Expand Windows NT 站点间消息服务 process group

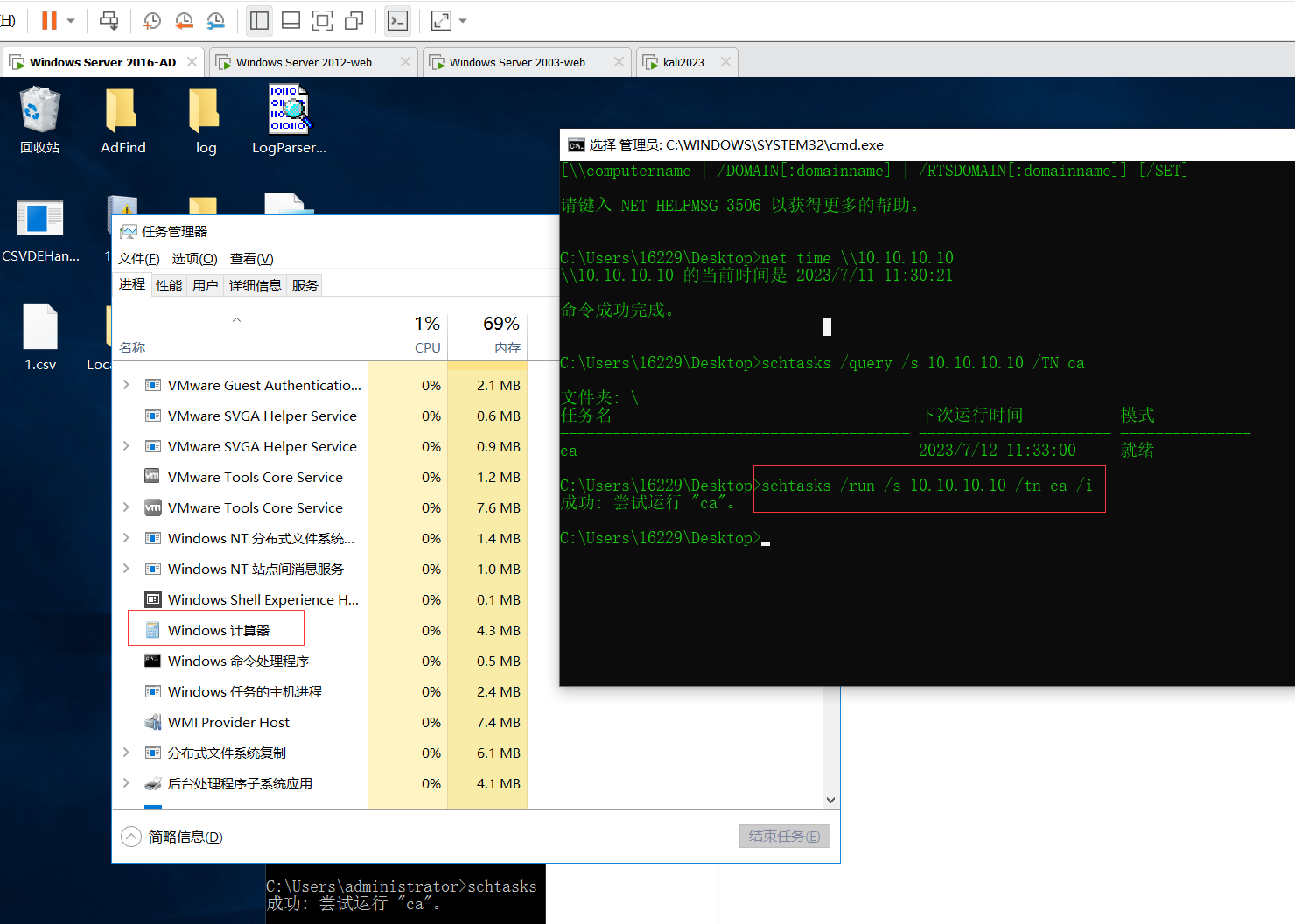[126, 569]
